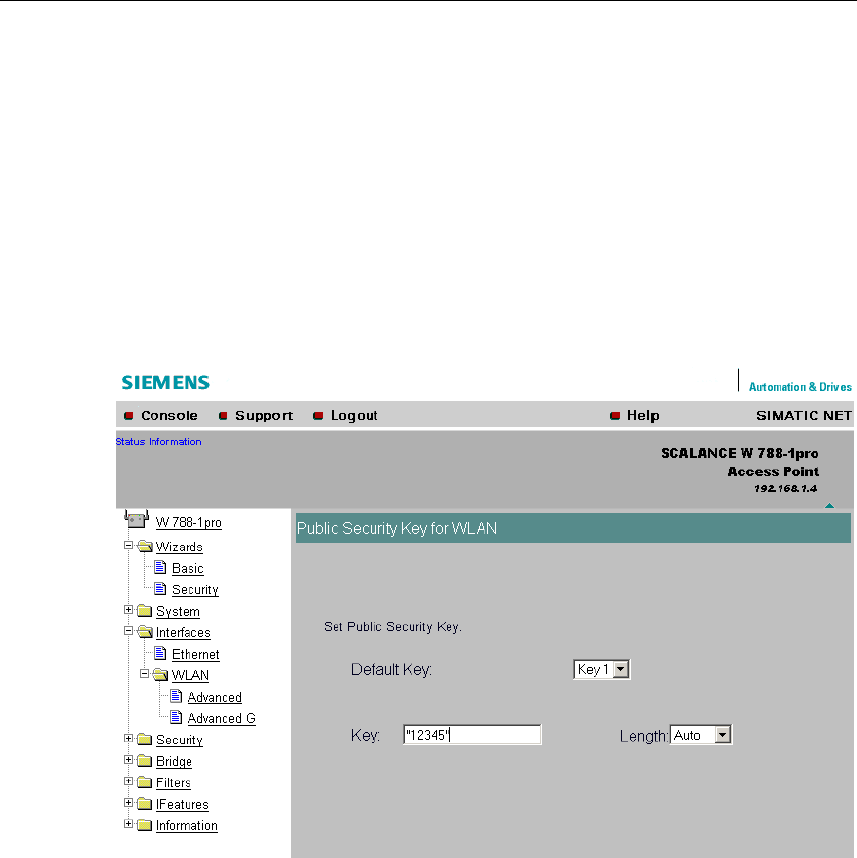Click the Siemens logo

(165, 382)
